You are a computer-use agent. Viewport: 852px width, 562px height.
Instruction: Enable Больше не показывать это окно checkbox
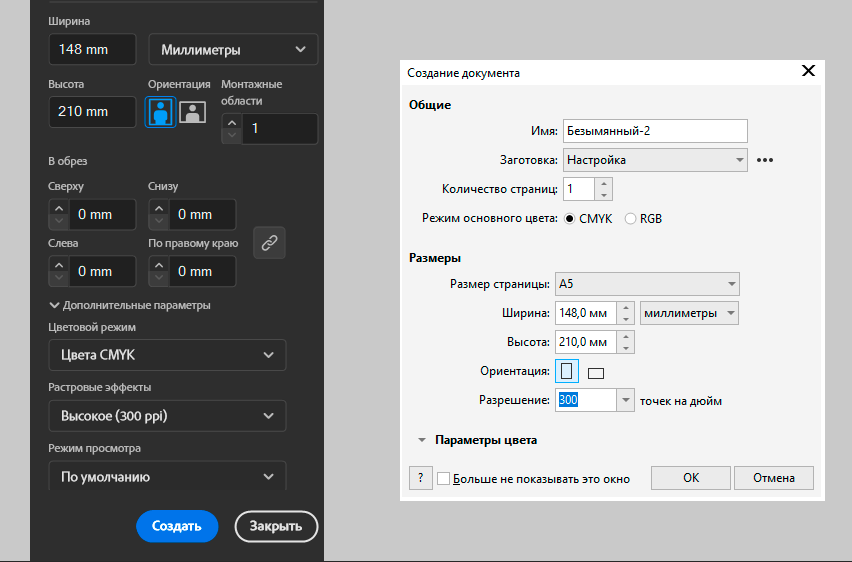pyautogui.click(x=444, y=479)
